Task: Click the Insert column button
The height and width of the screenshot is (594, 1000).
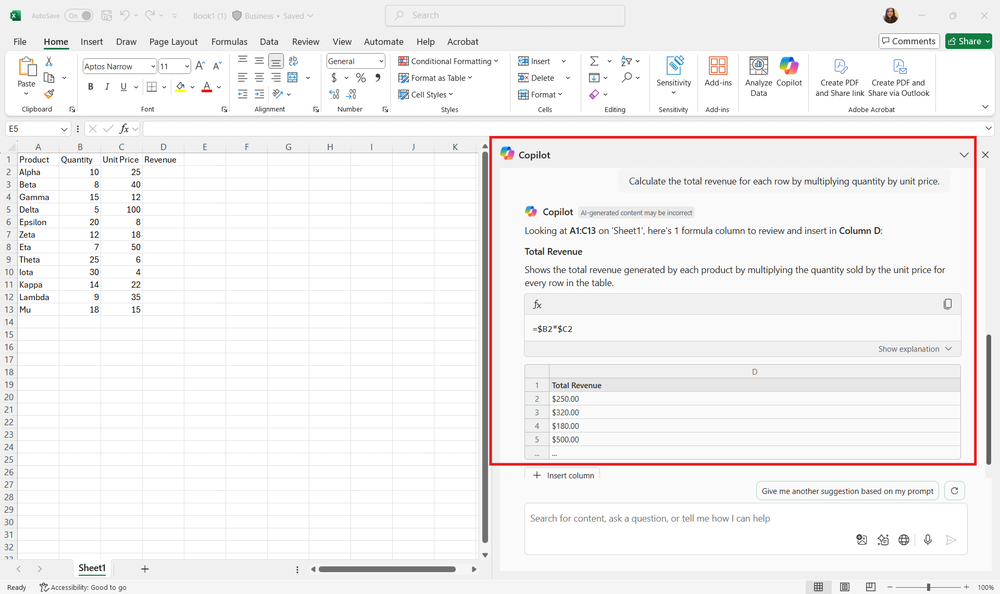Action: click(562, 475)
